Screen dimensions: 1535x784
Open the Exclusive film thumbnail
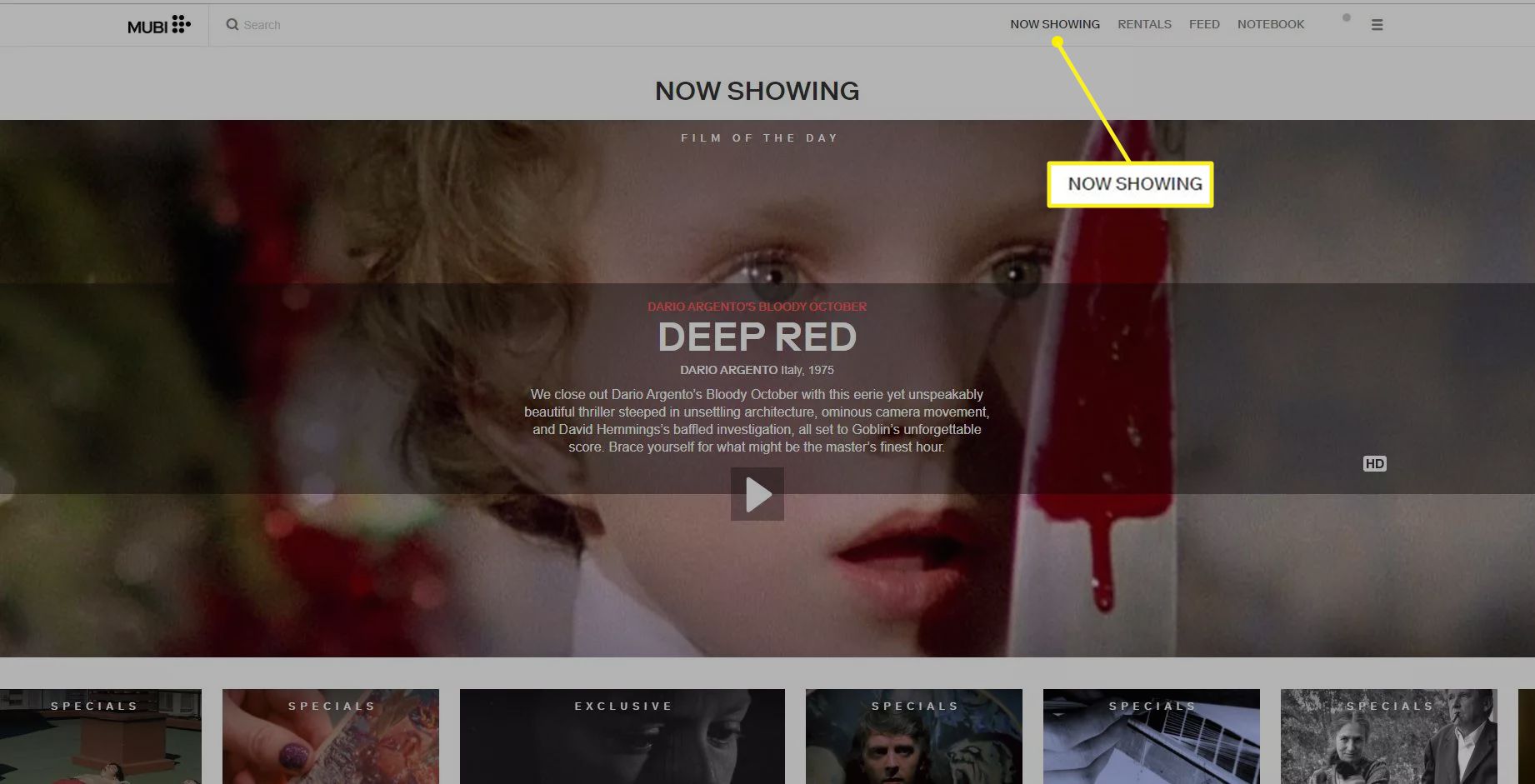point(622,737)
